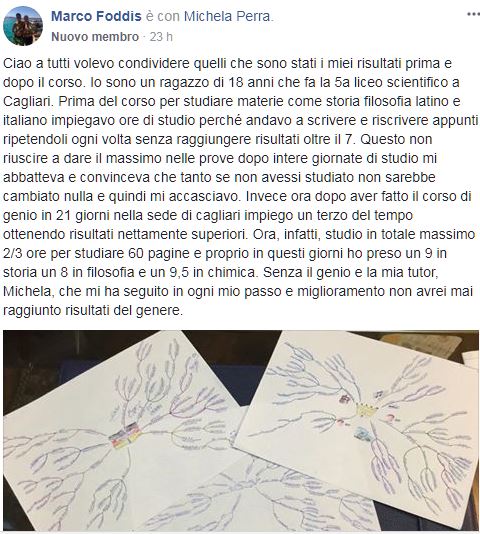Click the purple sketch left of the crown
Viewport: 480px width, 534px height.
pyautogui.click(x=346, y=399)
